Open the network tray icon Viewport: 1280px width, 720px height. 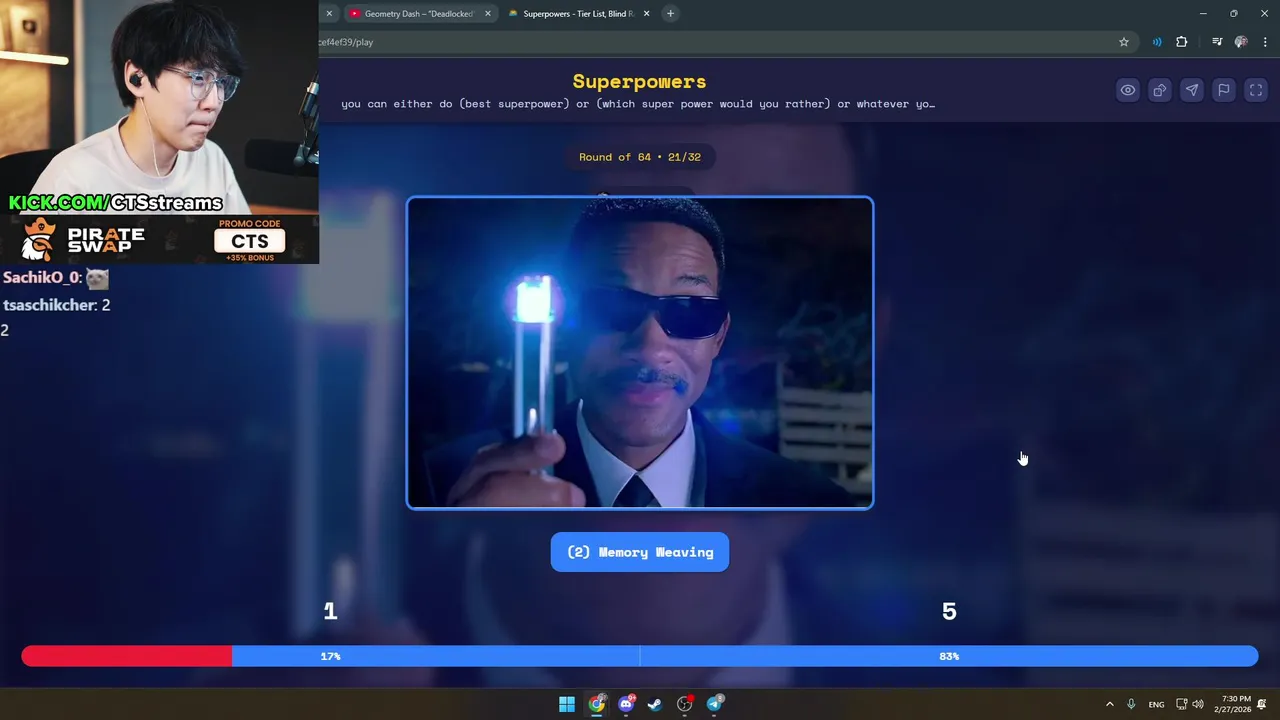(x=1181, y=704)
